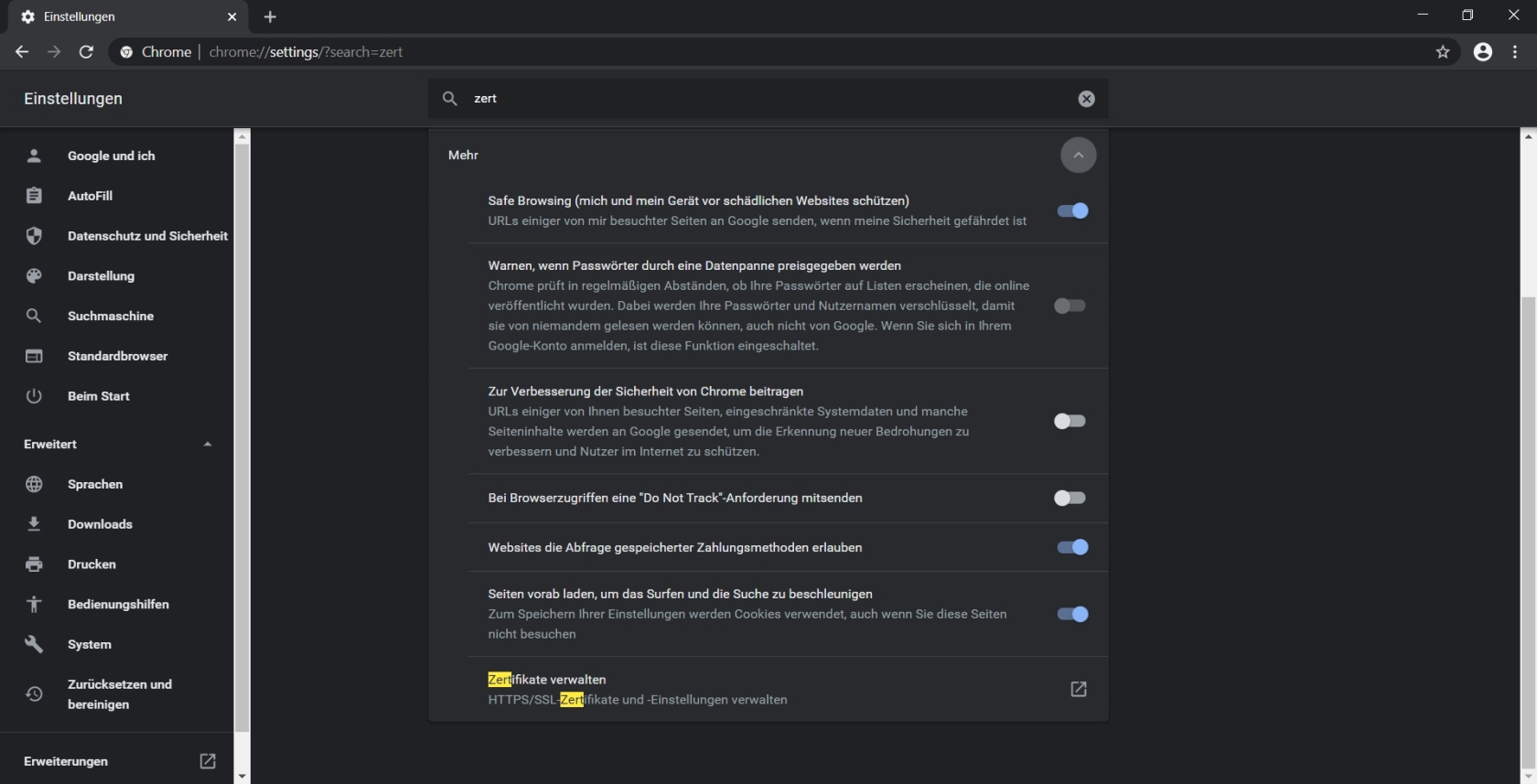The width and height of the screenshot is (1537, 784).
Task: Click the Darstellung palette icon
Action: 34,275
